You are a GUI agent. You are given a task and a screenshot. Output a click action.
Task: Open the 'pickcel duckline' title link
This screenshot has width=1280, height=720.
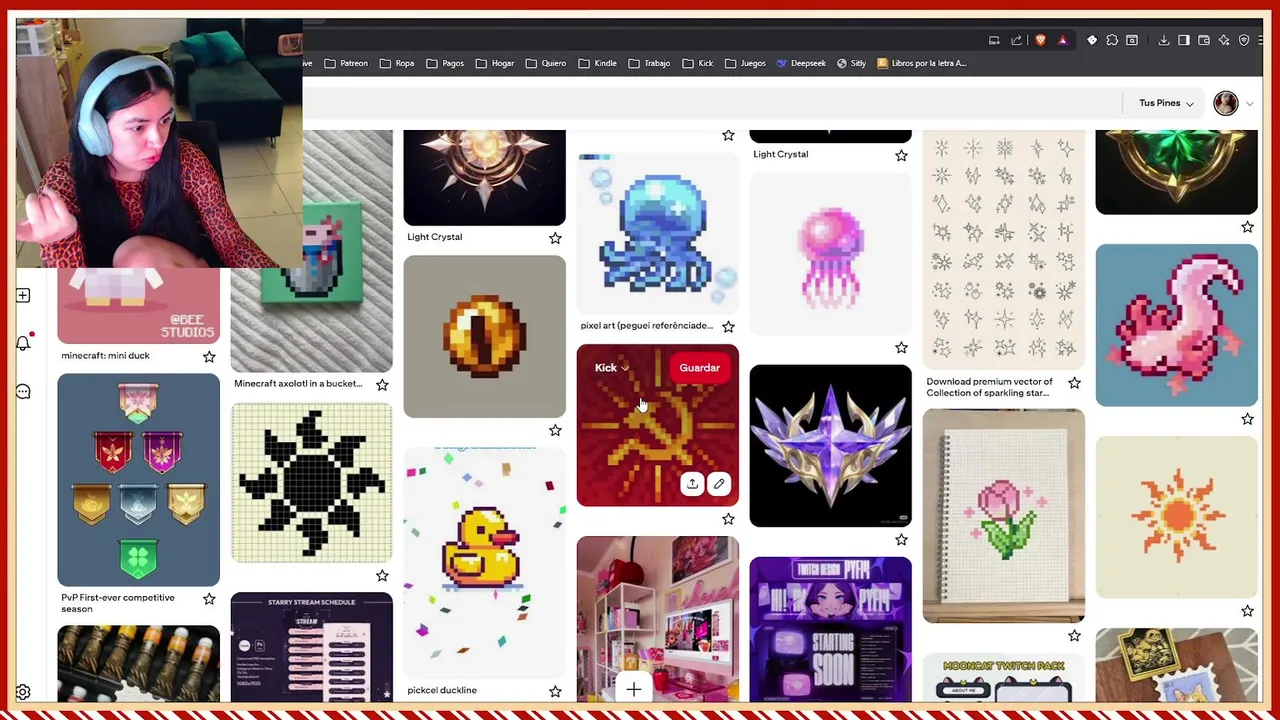[x=442, y=690]
